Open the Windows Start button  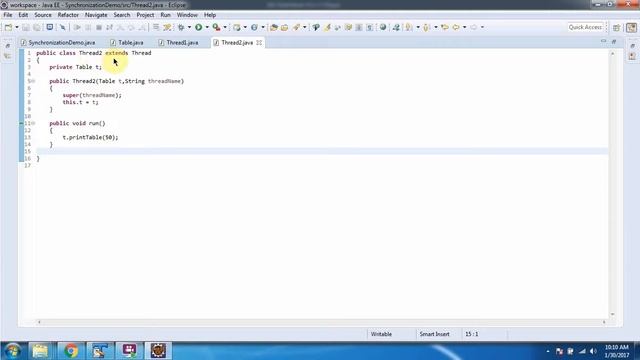tap(12, 351)
